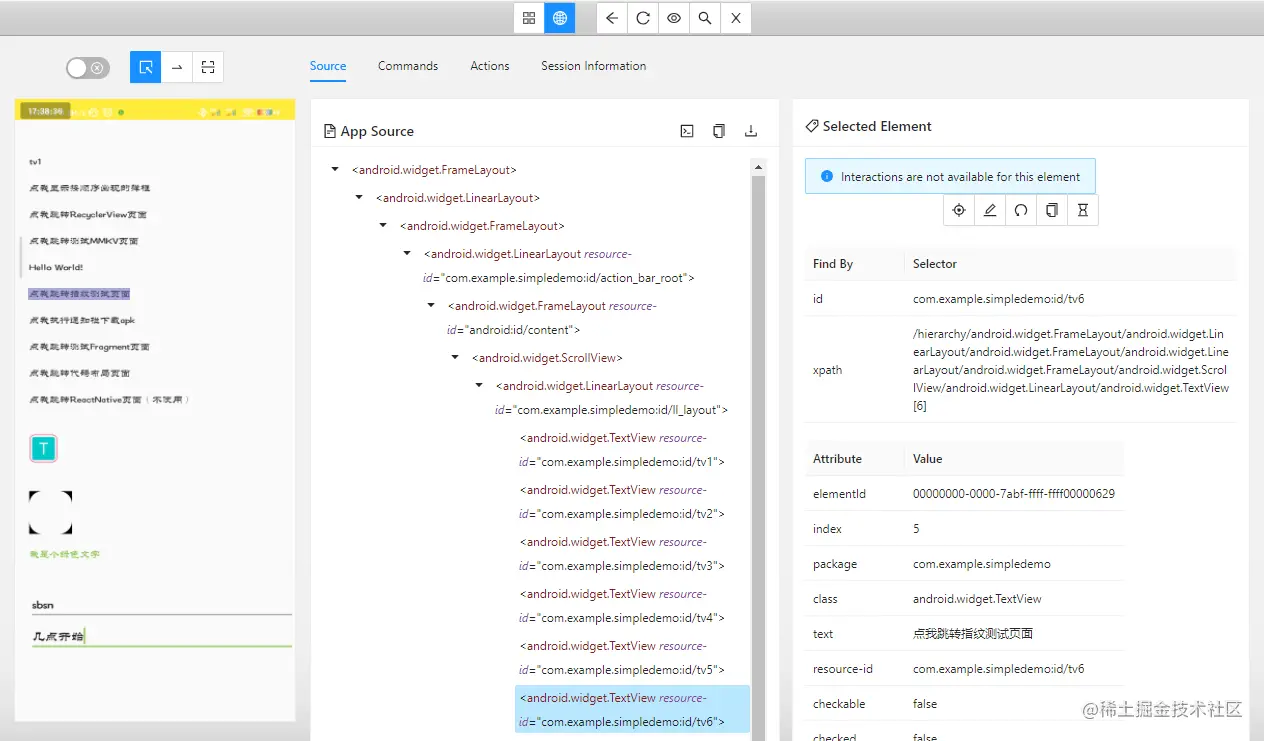This screenshot has width=1264, height=741.
Task: Quit session with X icon
Action: pos(736,18)
